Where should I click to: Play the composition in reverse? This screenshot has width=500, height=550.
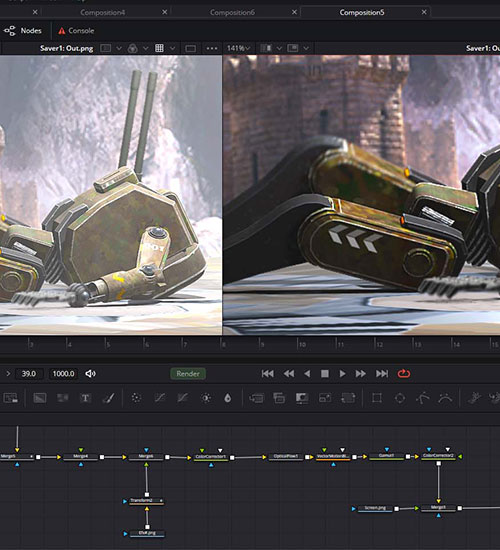pos(307,374)
